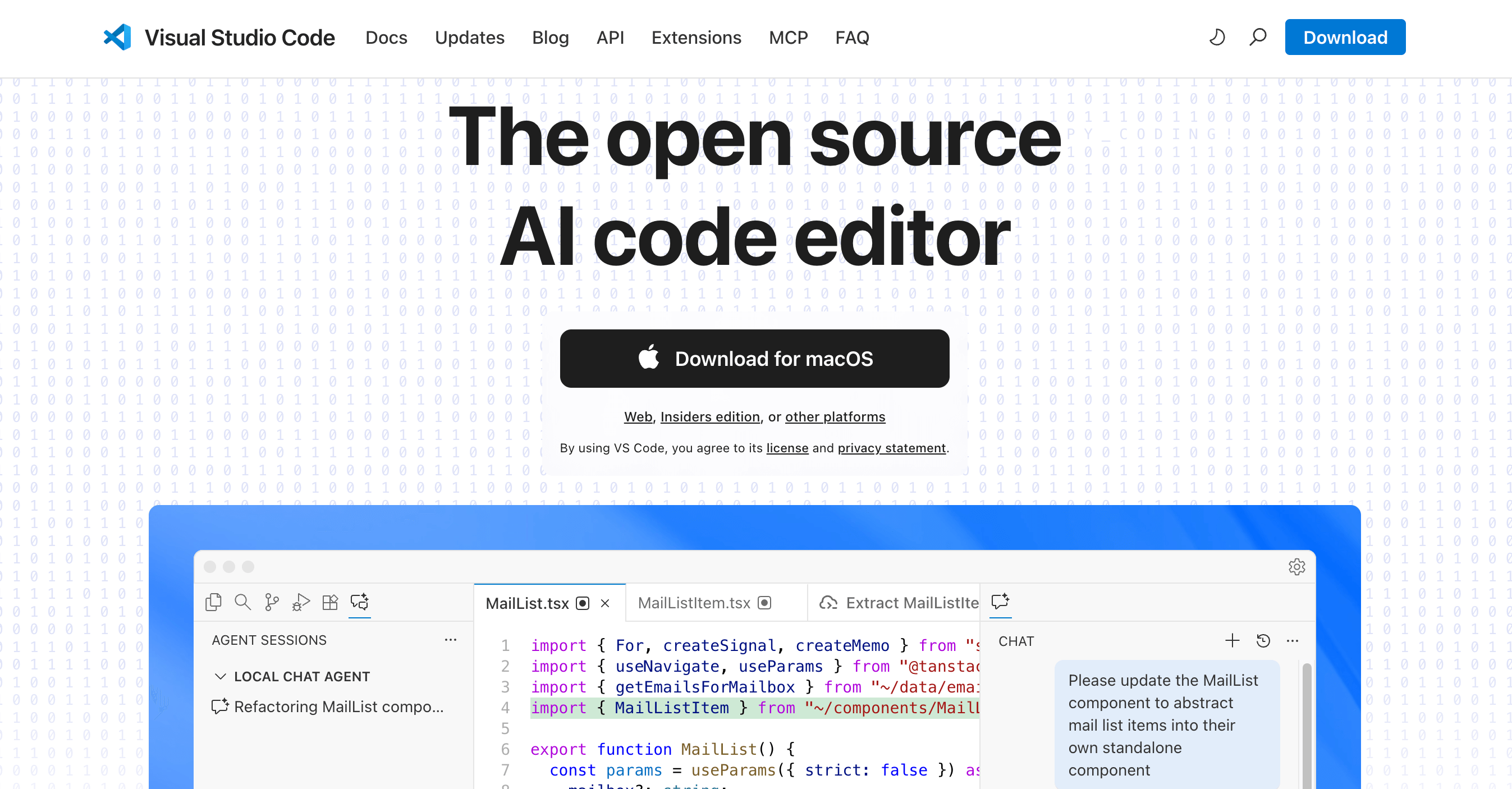1512x789 pixels.
Task: Open the Extensions view in the activity bar
Action: pos(330,602)
